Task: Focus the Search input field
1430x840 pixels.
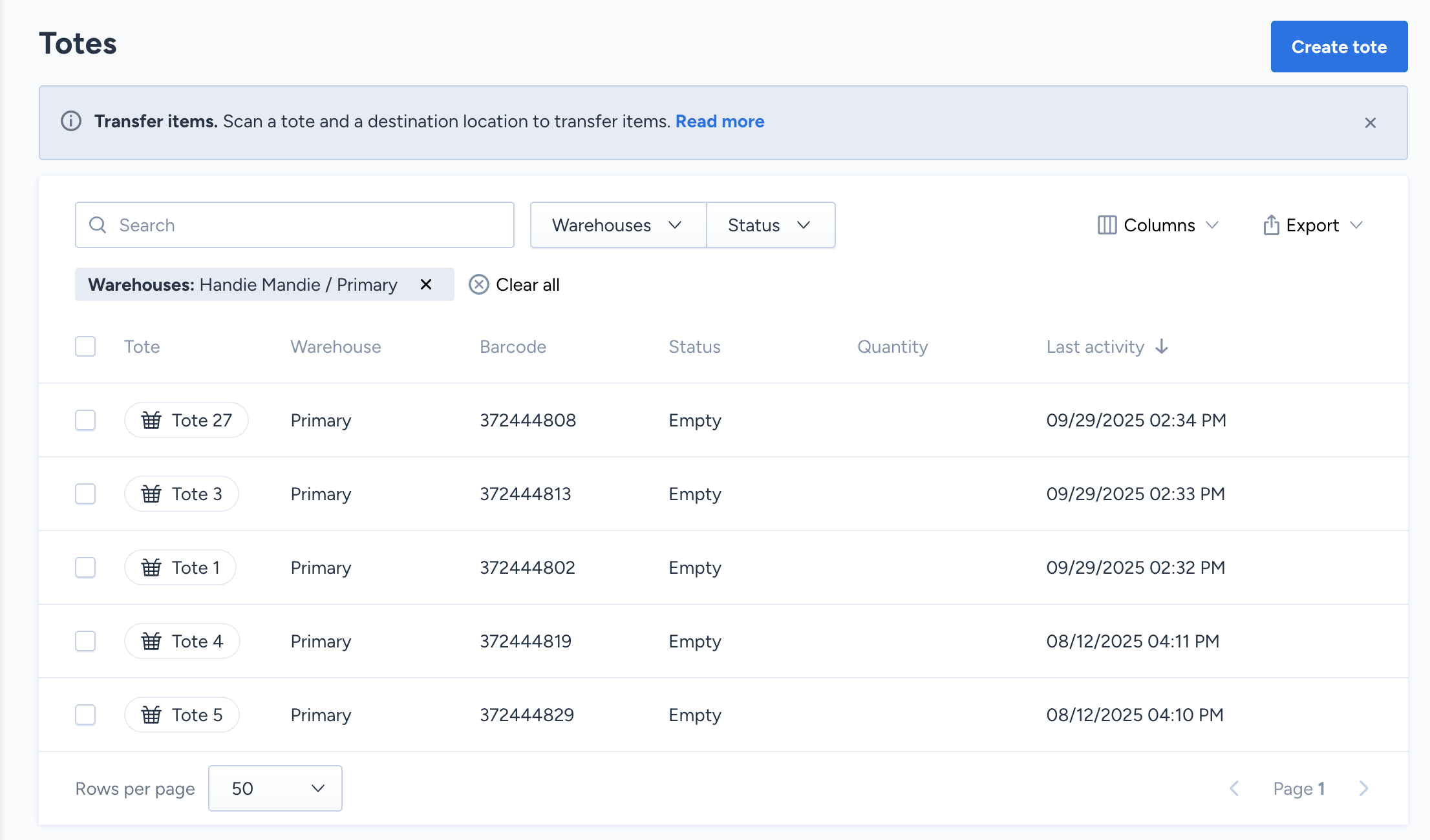Action: coord(295,225)
